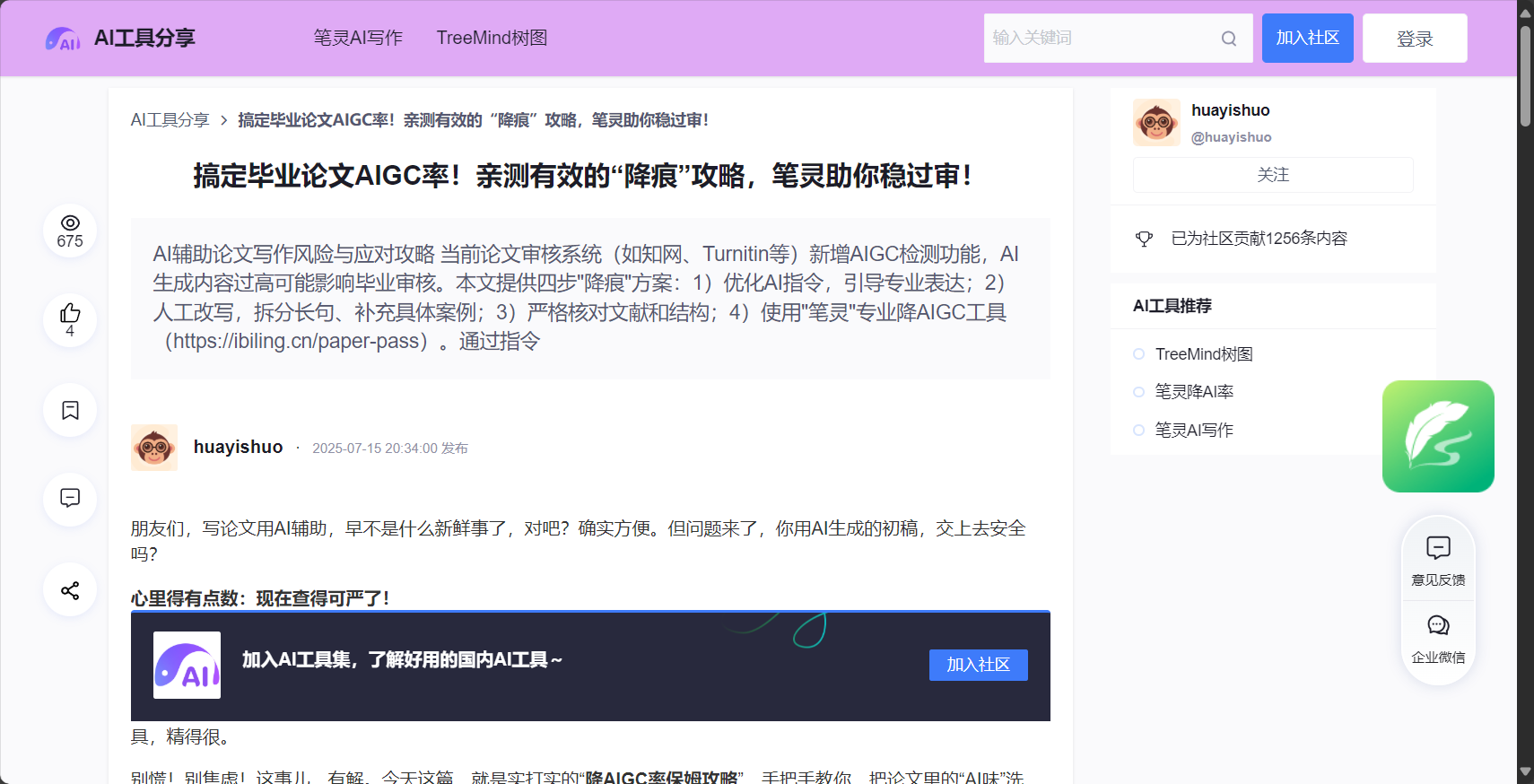Click 加入社区 button in dark banner

[978, 665]
